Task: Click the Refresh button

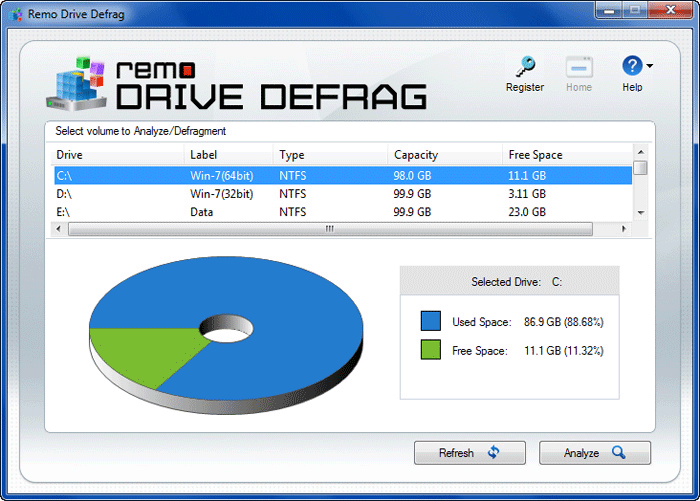Action: click(469, 453)
